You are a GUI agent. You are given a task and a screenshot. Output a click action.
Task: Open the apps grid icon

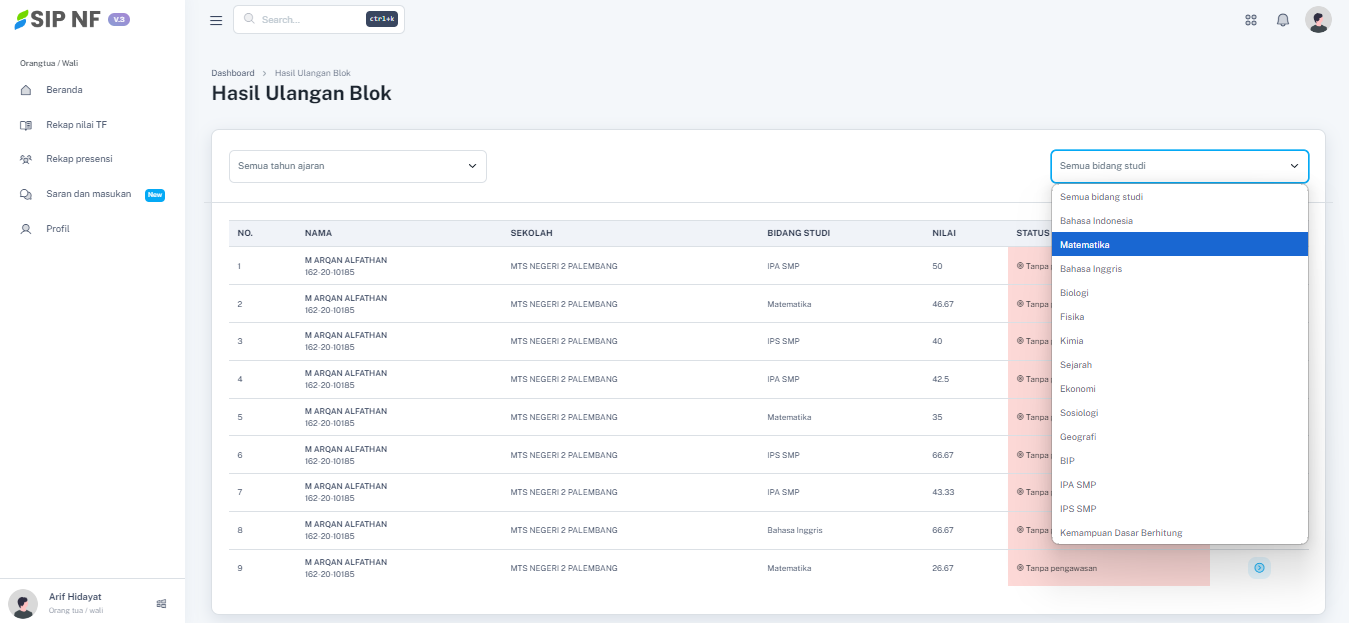1250,20
